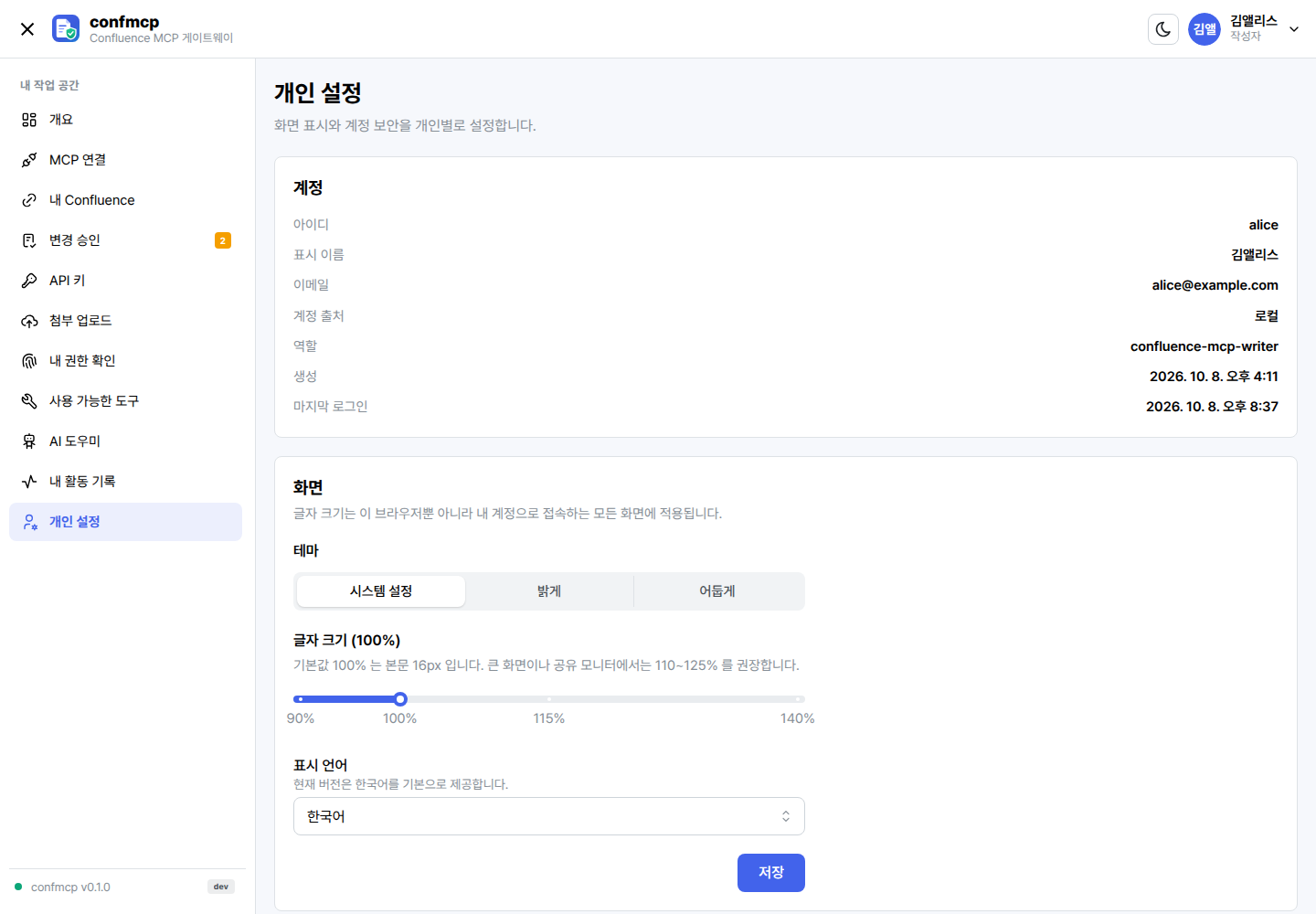The width and height of the screenshot is (1316, 914).
Task: Click the 글자 크기 (100%) label
Action: [x=346, y=641]
